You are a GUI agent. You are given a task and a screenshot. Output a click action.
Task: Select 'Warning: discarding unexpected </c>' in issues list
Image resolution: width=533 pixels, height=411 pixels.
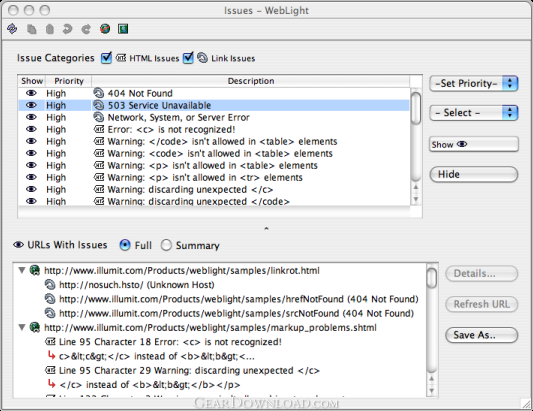(x=214, y=189)
